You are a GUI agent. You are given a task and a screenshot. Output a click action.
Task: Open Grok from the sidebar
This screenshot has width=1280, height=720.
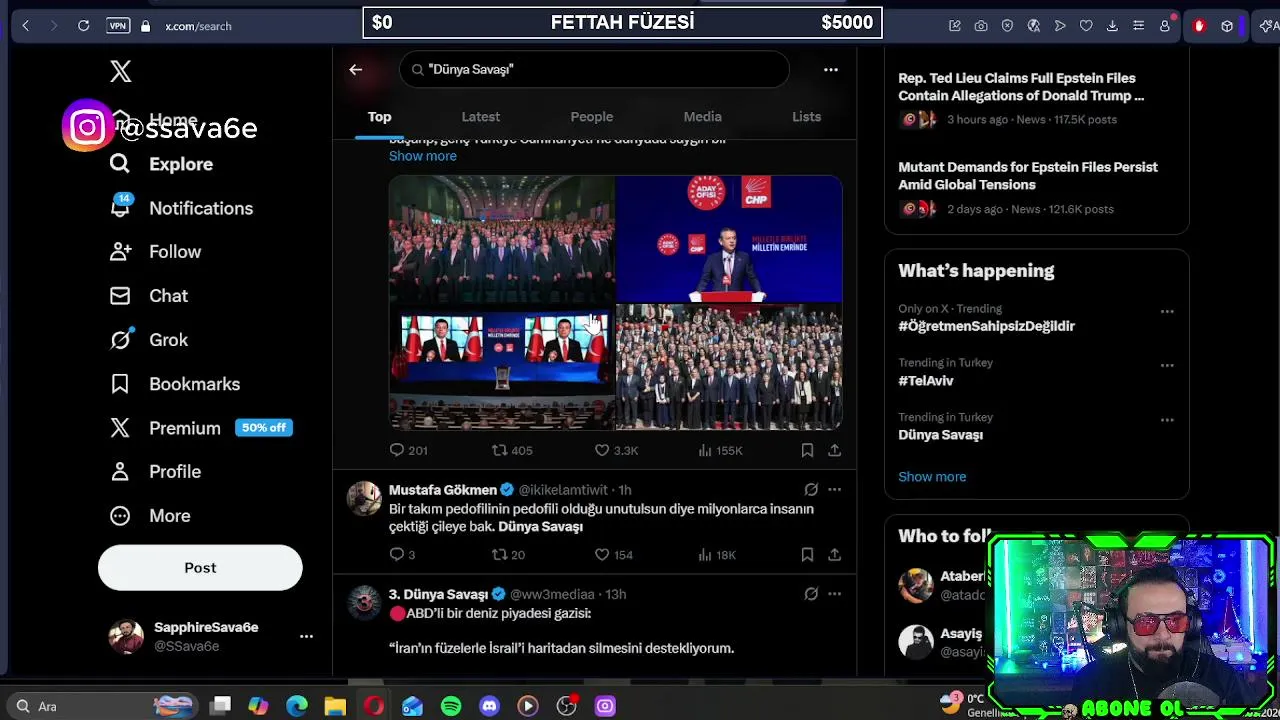tap(148, 340)
